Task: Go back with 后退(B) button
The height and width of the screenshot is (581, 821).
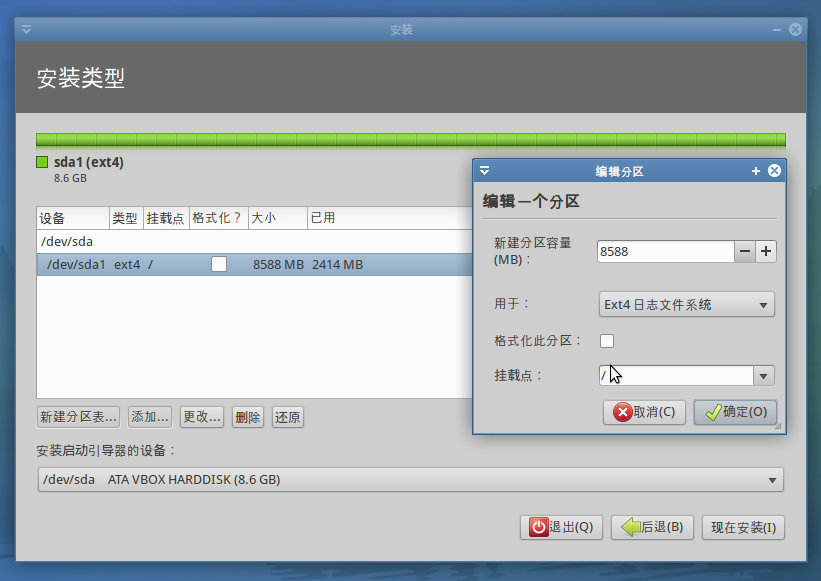Action: (652, 527)
